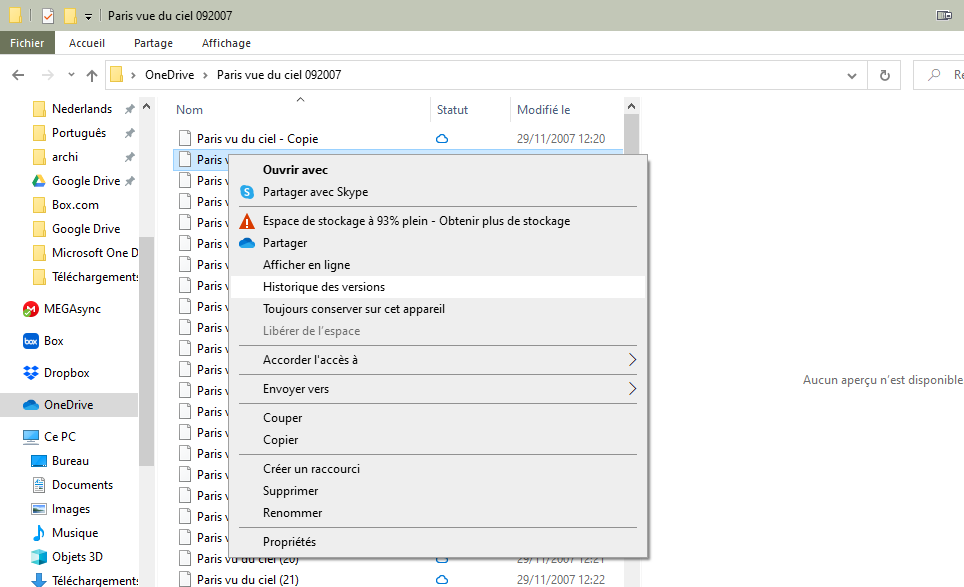
Task: Click the file list scrollbar up arrow
Action: (x=631, y=106)
